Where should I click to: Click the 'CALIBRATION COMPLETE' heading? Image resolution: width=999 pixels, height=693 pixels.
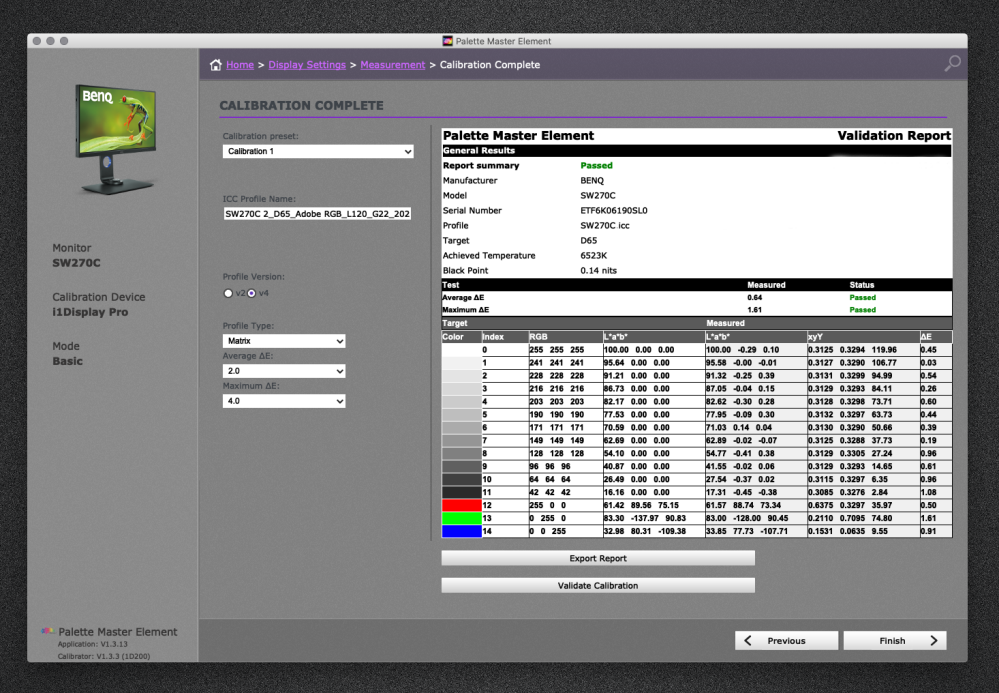pyautogui.click(x=301, y=106)
